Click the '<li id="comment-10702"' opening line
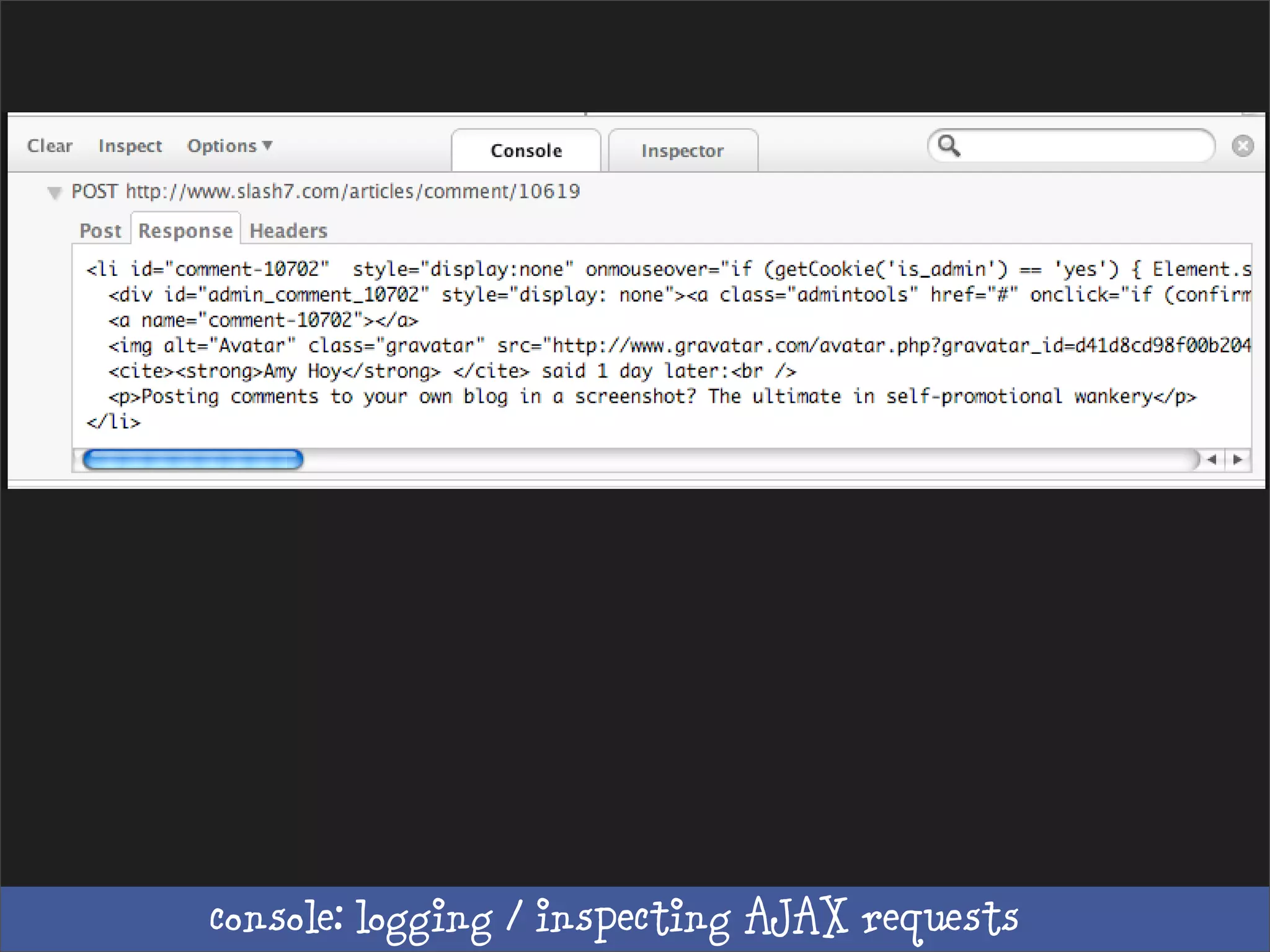The image size is (1270, 952). tap(668, 270)
